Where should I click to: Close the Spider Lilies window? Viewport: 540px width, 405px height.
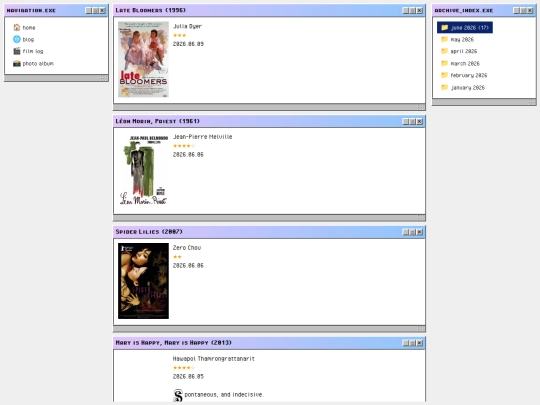click(x=419, y=232)
